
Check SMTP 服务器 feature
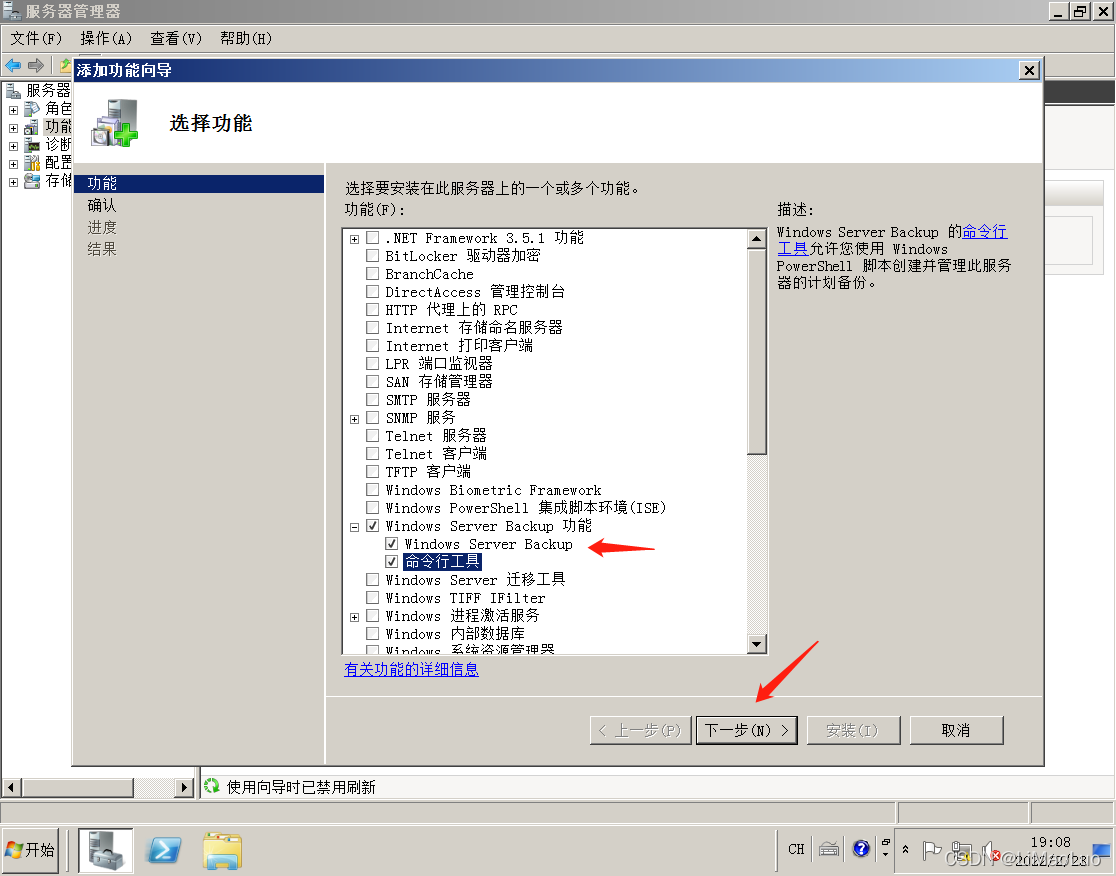(372, 400)
